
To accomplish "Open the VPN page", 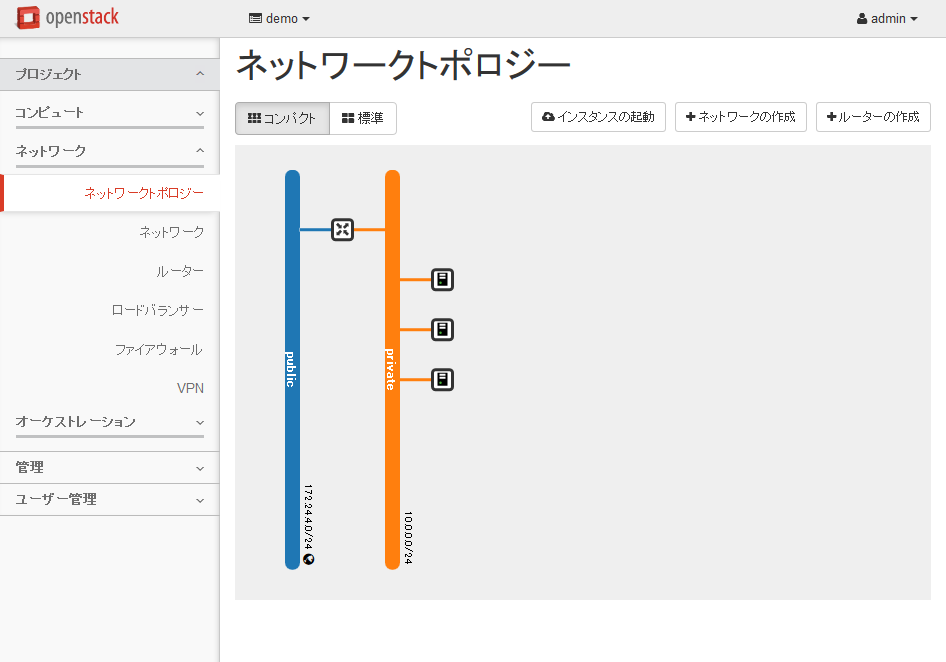I will pos(191,388).
